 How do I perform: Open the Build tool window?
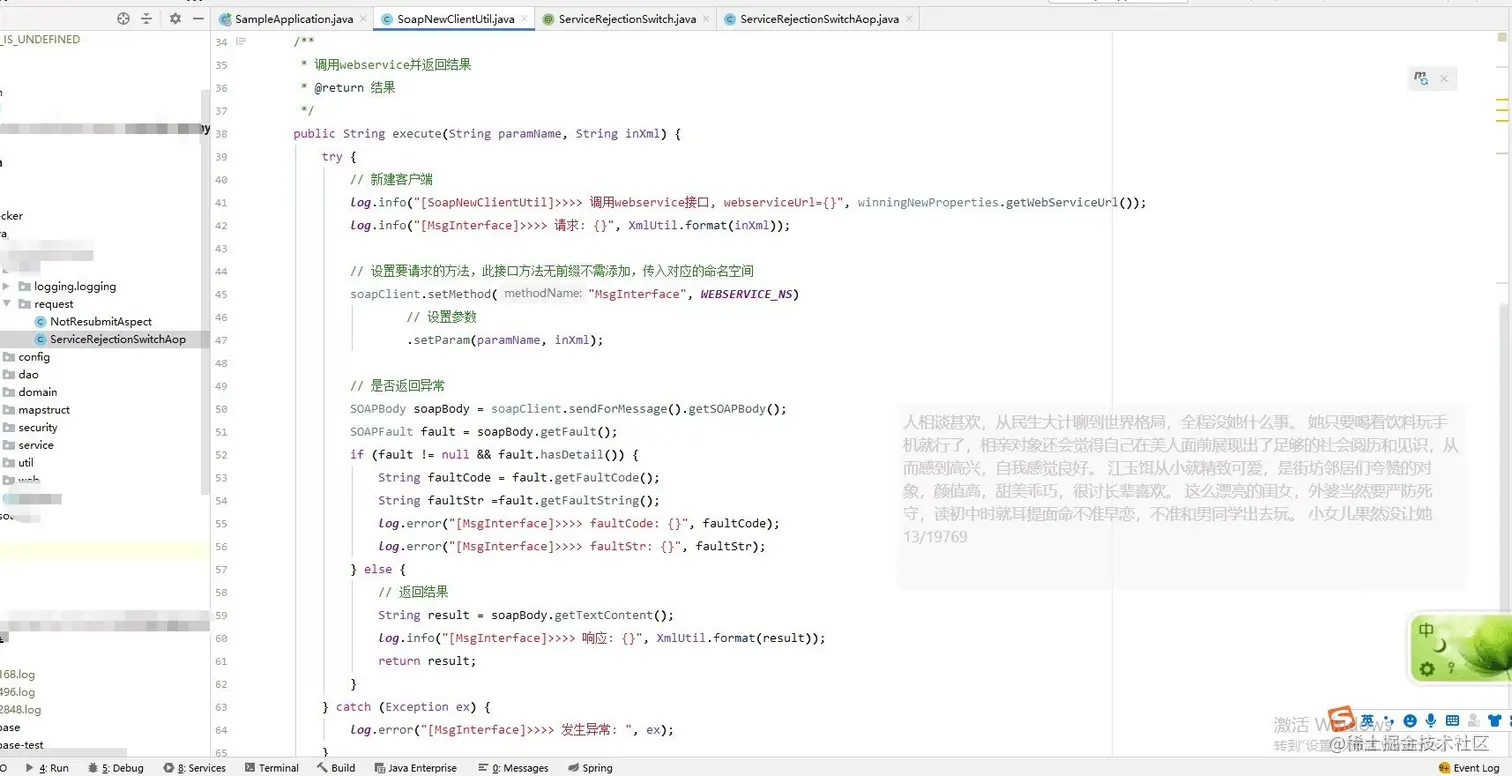tap(336, 768)
